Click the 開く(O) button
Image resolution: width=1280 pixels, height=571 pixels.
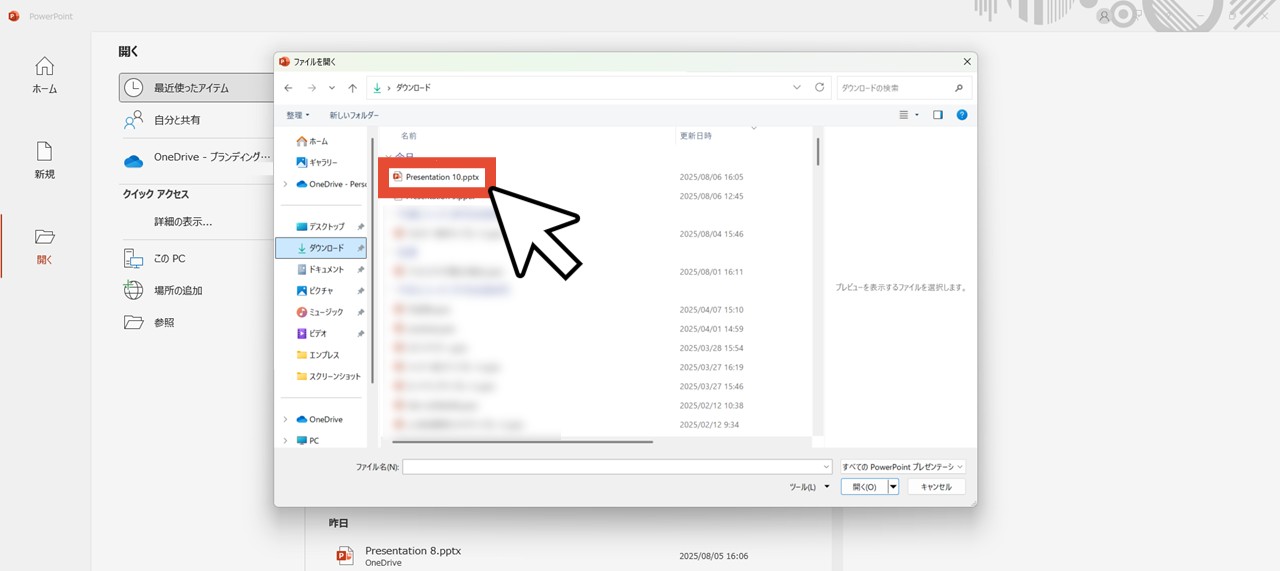(x=864, y=487)
